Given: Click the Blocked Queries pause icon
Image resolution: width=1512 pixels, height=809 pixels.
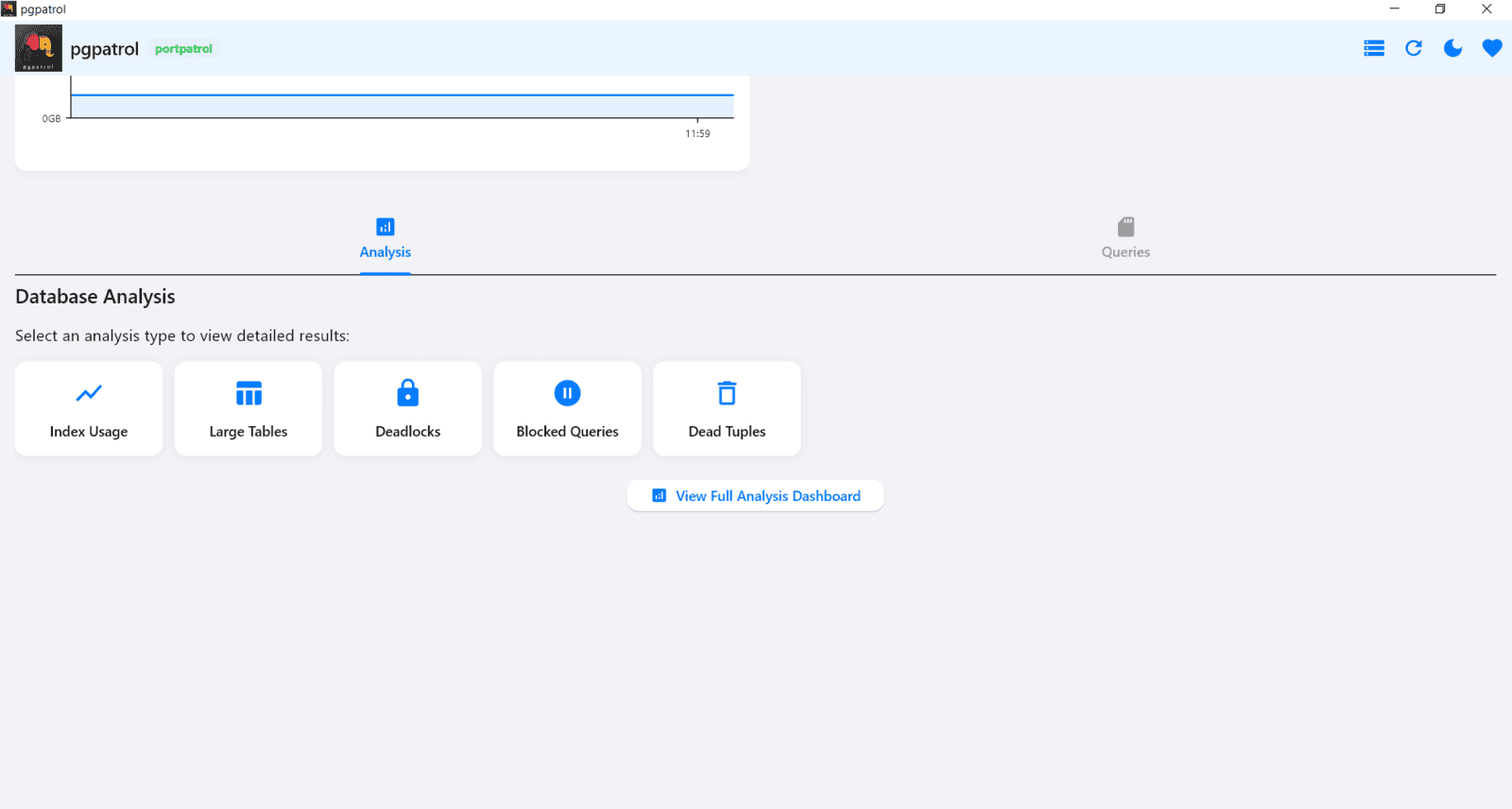Looking at the screenshot, I should coord(568,393).
